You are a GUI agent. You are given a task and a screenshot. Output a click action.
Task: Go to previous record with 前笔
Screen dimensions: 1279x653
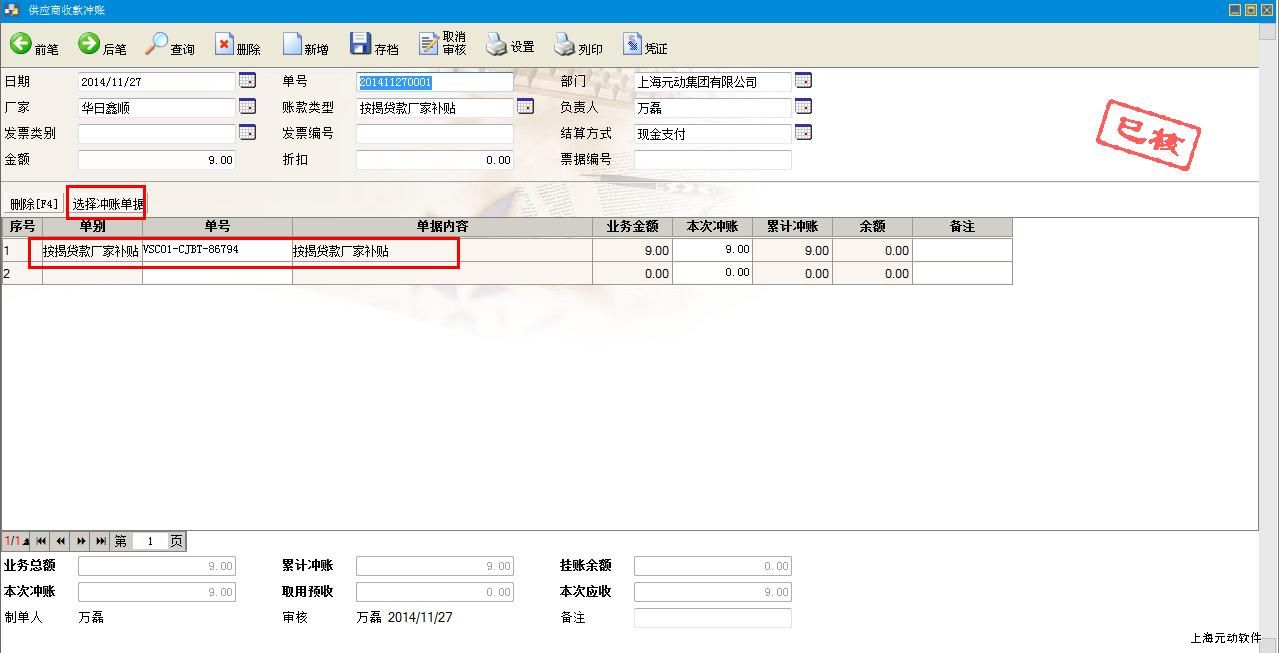pos(34,45)
